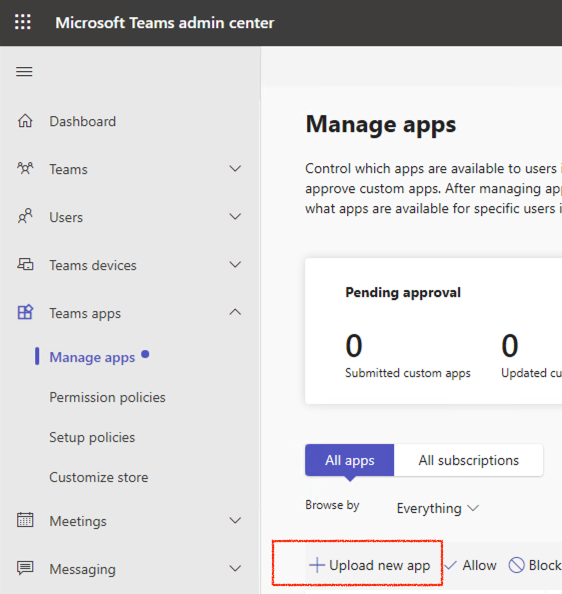Open the app launcher waffle icon
Viewport: 562px width, 594px height.
point(23,22)
